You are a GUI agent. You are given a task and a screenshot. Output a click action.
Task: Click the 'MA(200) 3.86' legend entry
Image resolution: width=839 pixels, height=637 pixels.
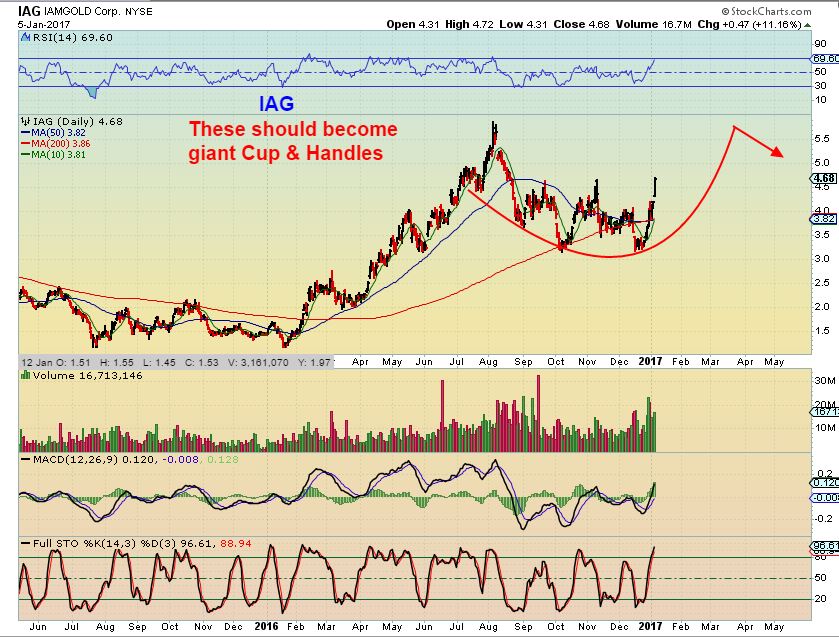click(61, 143)
